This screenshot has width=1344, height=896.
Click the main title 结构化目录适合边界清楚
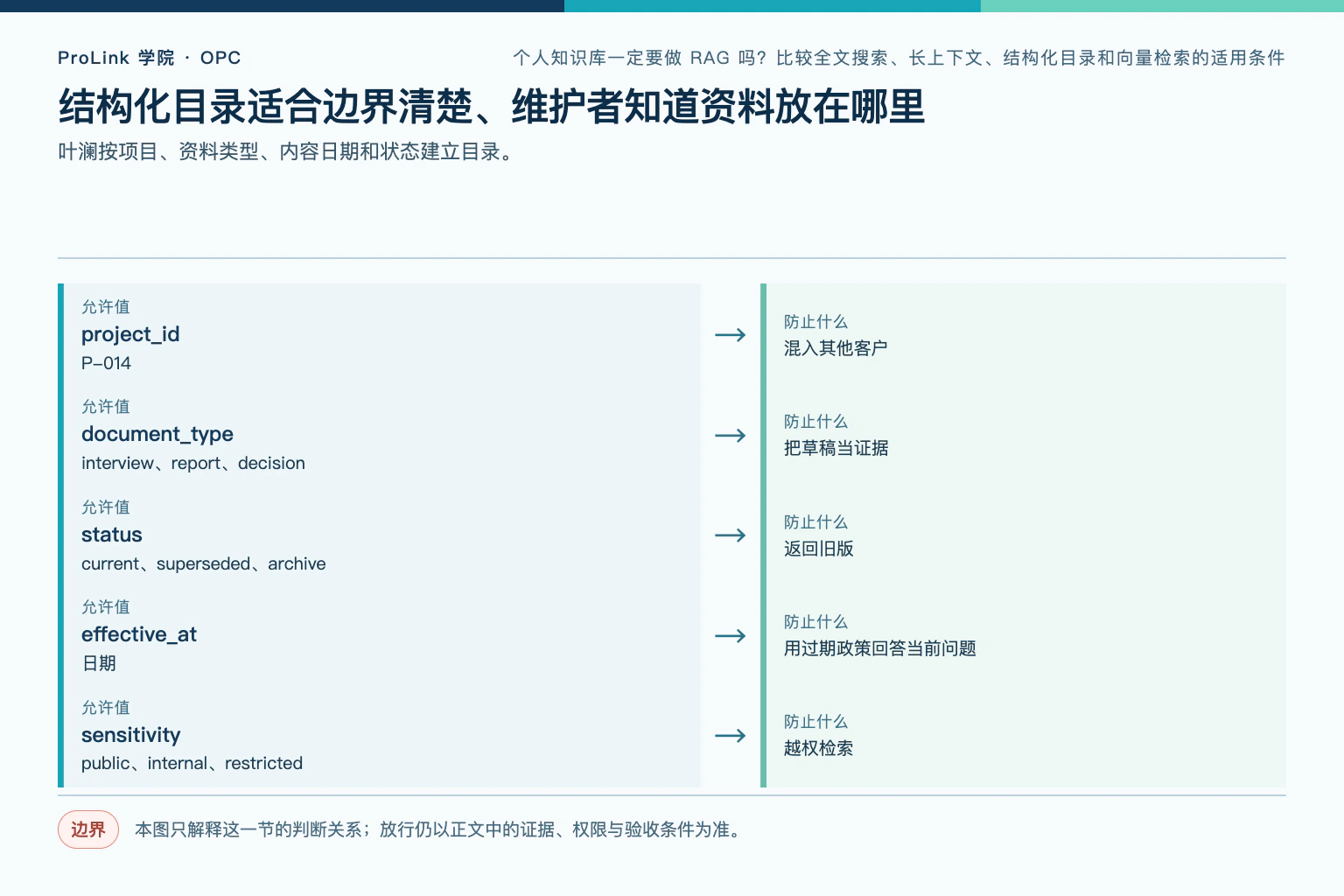(x=492, y=107)
